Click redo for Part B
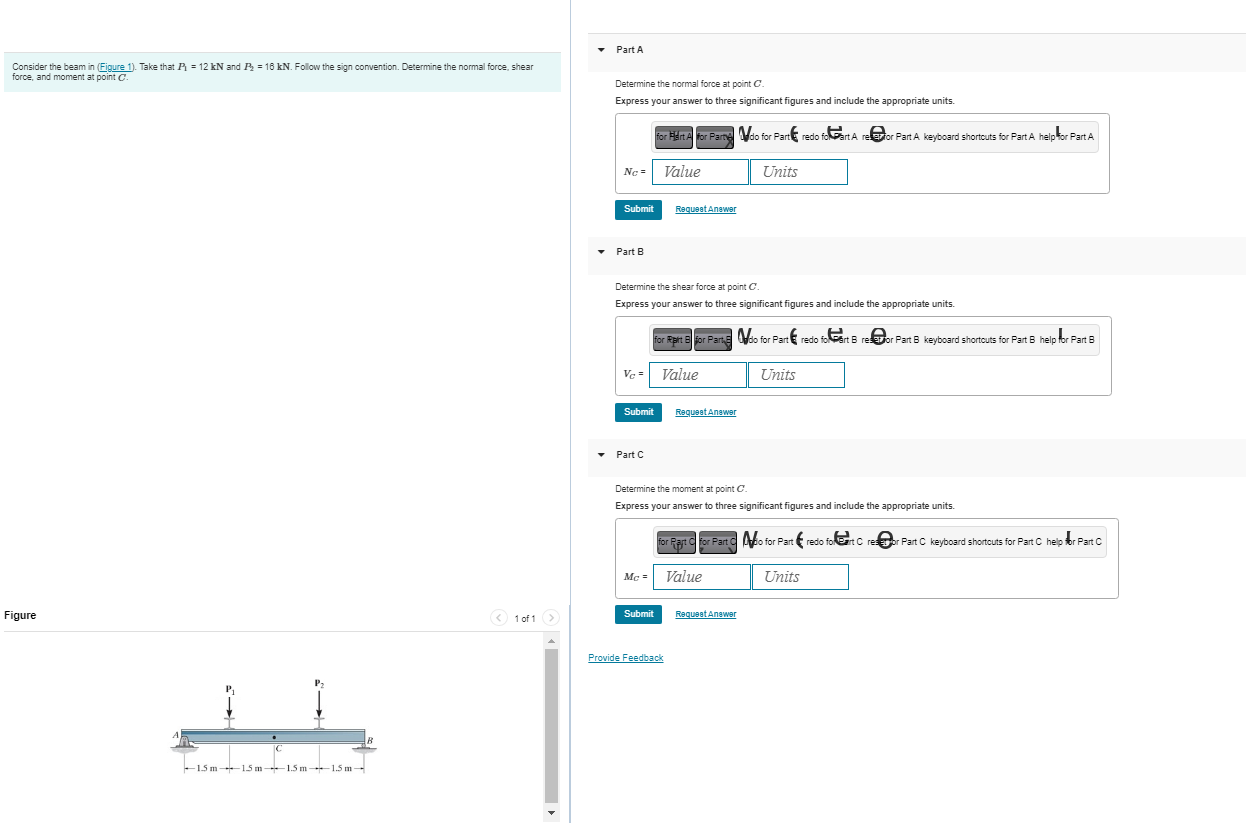Screen dimensions: 1246x823 pos(830,339)
